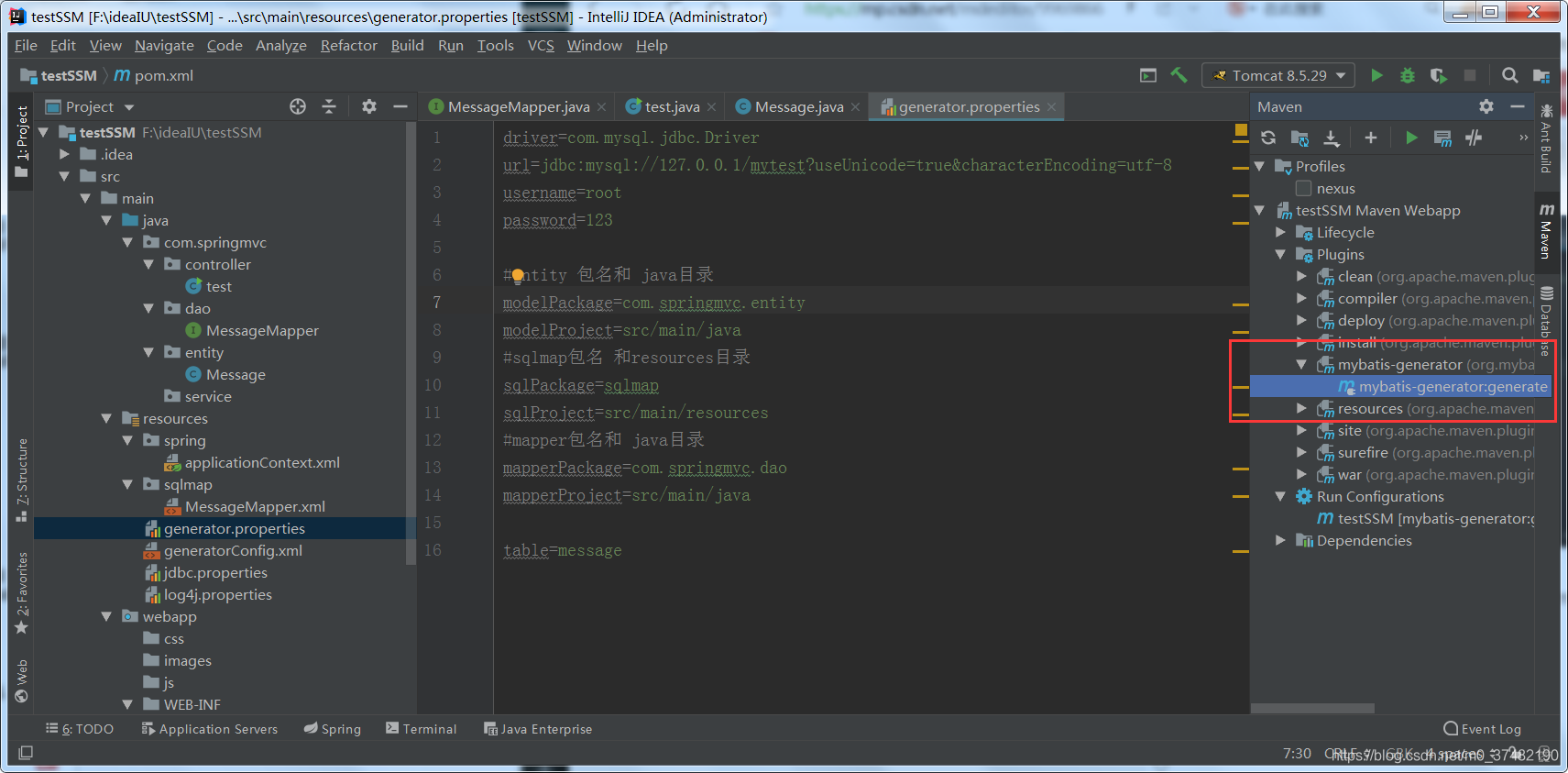This screenshot has width=1568, height=773.
Task: Generate sources and update folders Maven icon
Action: tap(1299, 138)
